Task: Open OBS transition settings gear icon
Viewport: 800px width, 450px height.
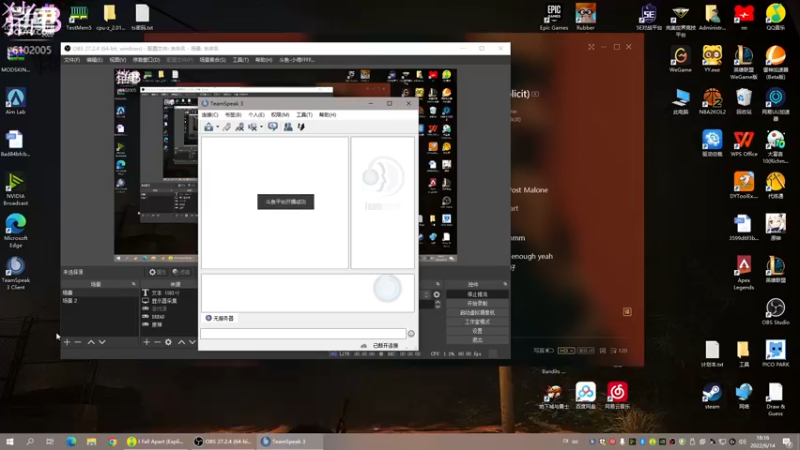Action: 437,294
